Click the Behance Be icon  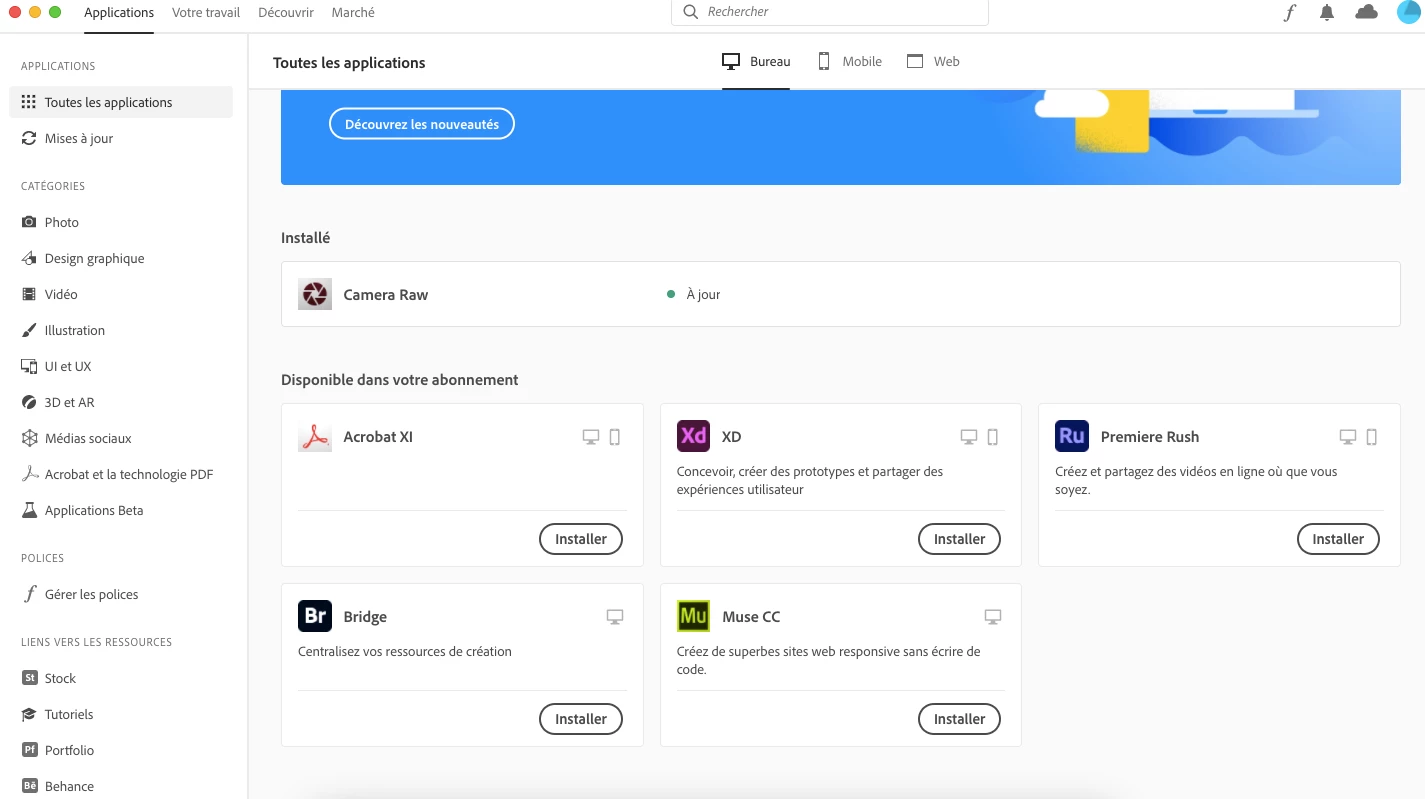(x=29, y=786)
